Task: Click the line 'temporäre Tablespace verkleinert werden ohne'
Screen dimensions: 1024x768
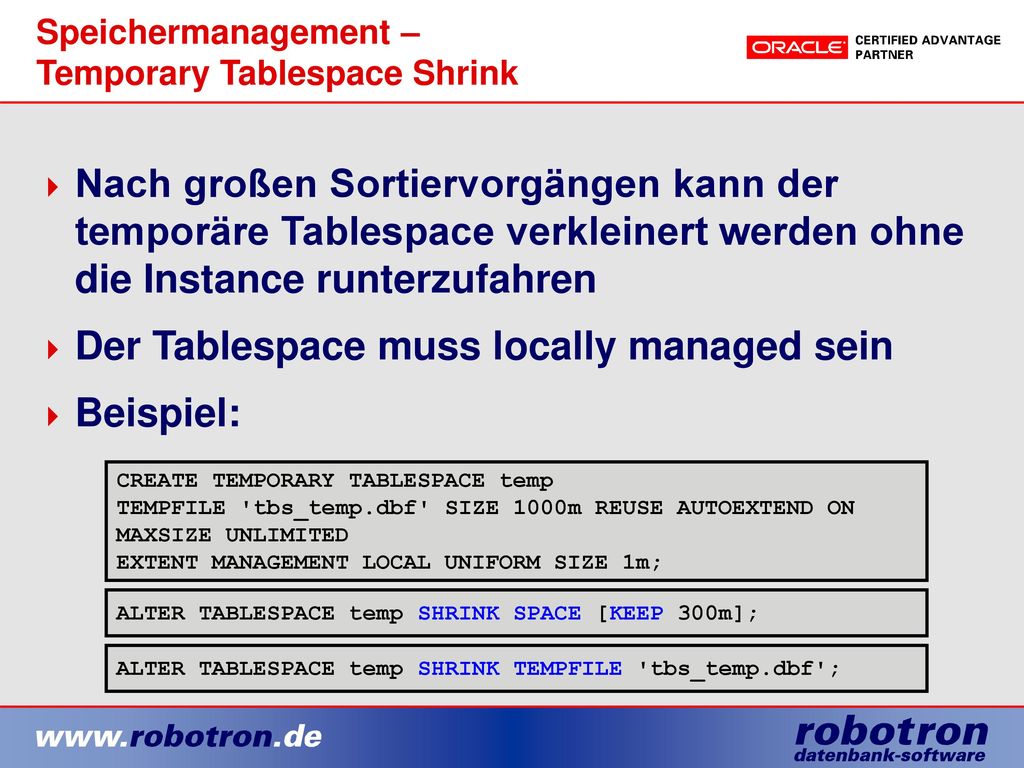Action: 519,232
